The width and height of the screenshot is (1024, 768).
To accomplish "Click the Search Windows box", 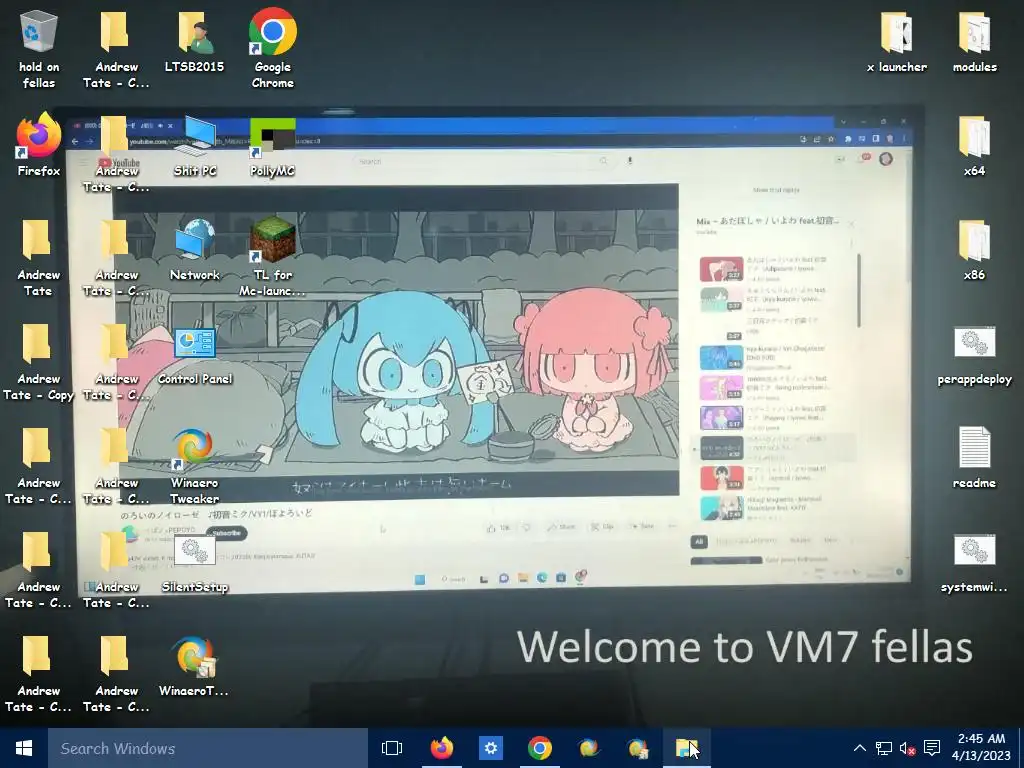I will click(208, 748).
